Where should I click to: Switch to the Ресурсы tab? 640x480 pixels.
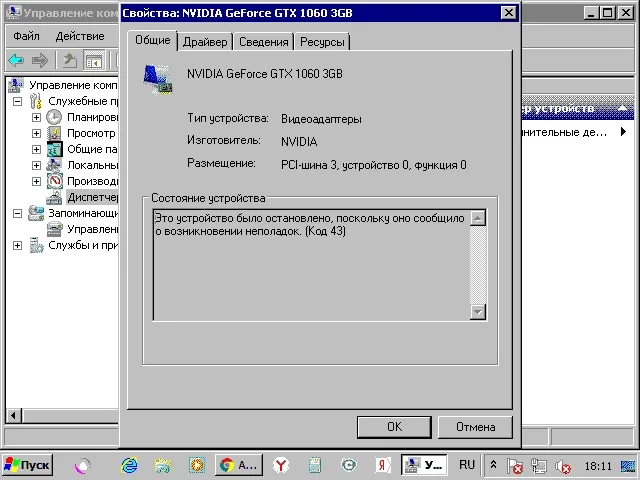coord(322,42)
